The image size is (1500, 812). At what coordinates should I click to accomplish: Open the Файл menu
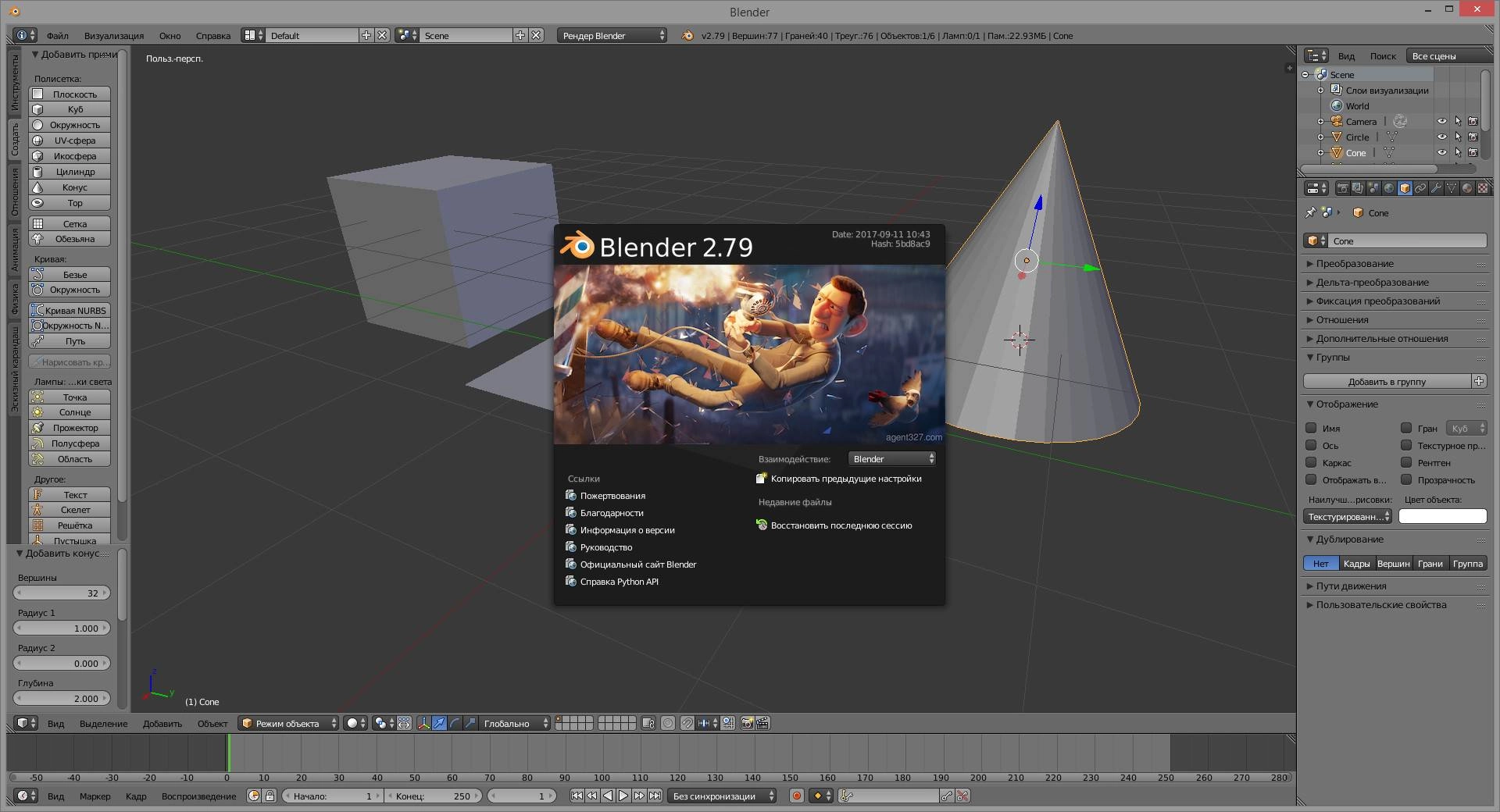(57, 36)
